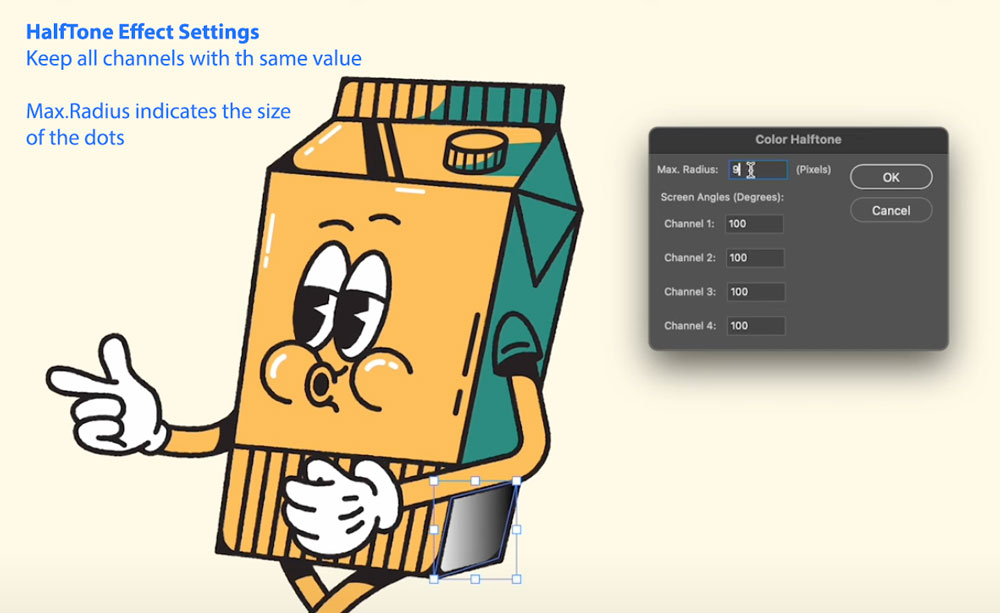Click the bottom-center bounding box handle
Screen dimensions: 1000x613
pyautogui.click(x=475, y=578)
